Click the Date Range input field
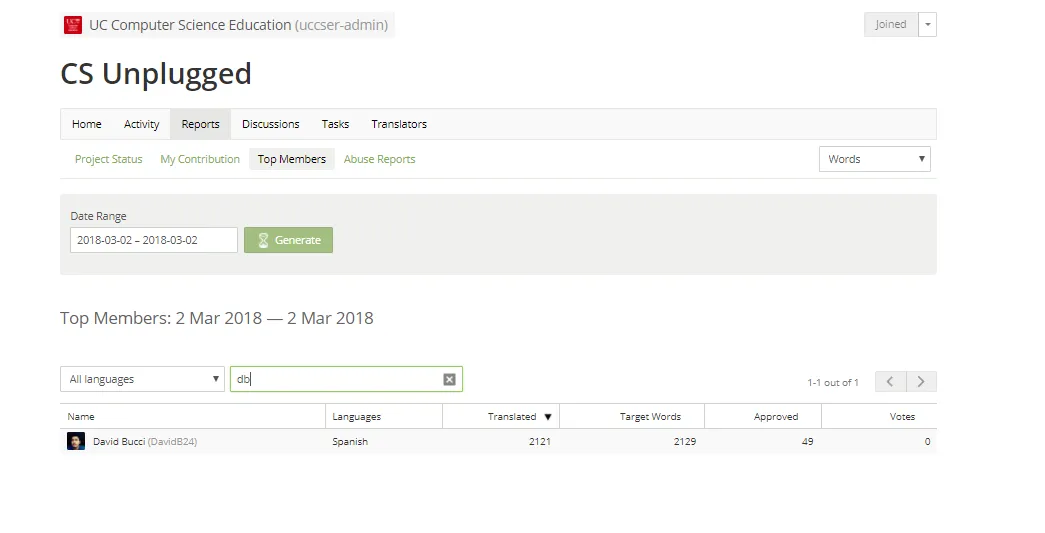The height and width of the screenshot is (533, 1045). pos(154,240)
